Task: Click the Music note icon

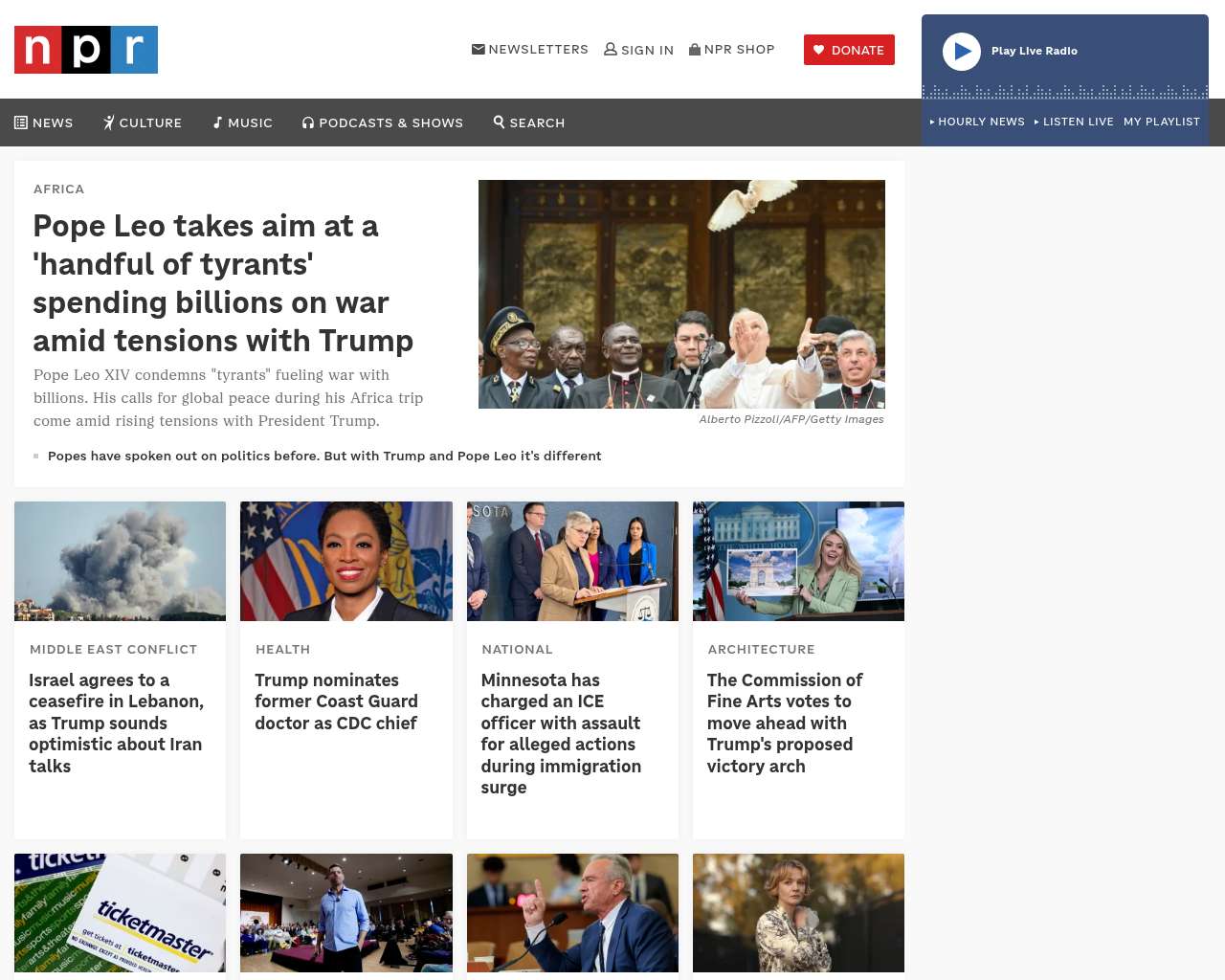Action: point(217,122)
